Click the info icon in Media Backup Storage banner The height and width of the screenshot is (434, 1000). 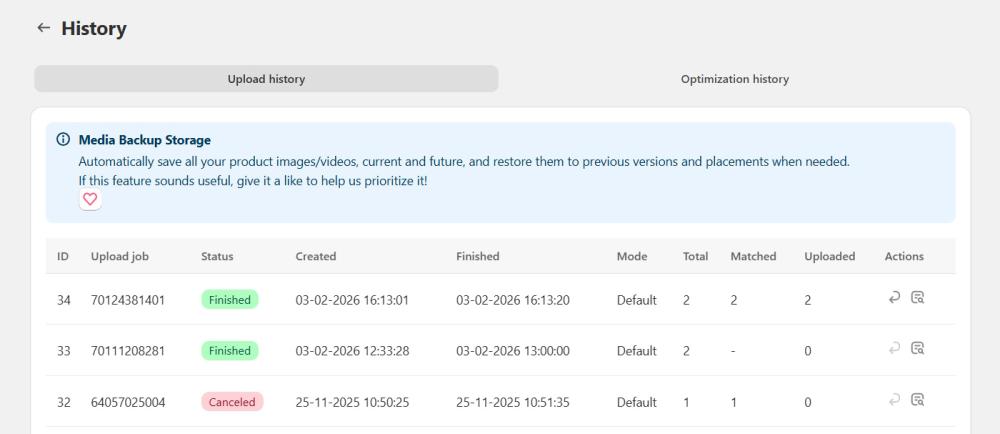pyautogui.click(x=63, y=140)
